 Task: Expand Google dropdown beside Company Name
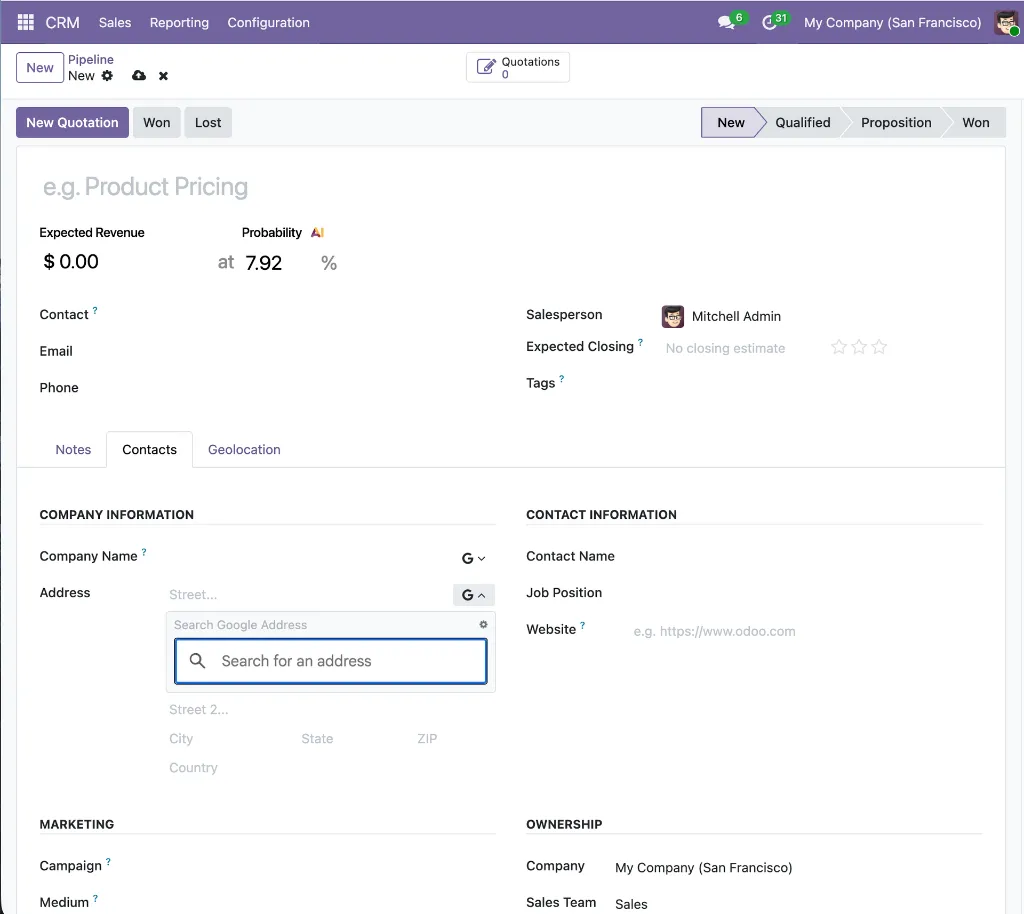pyautogui.click(x=473, y=558)
